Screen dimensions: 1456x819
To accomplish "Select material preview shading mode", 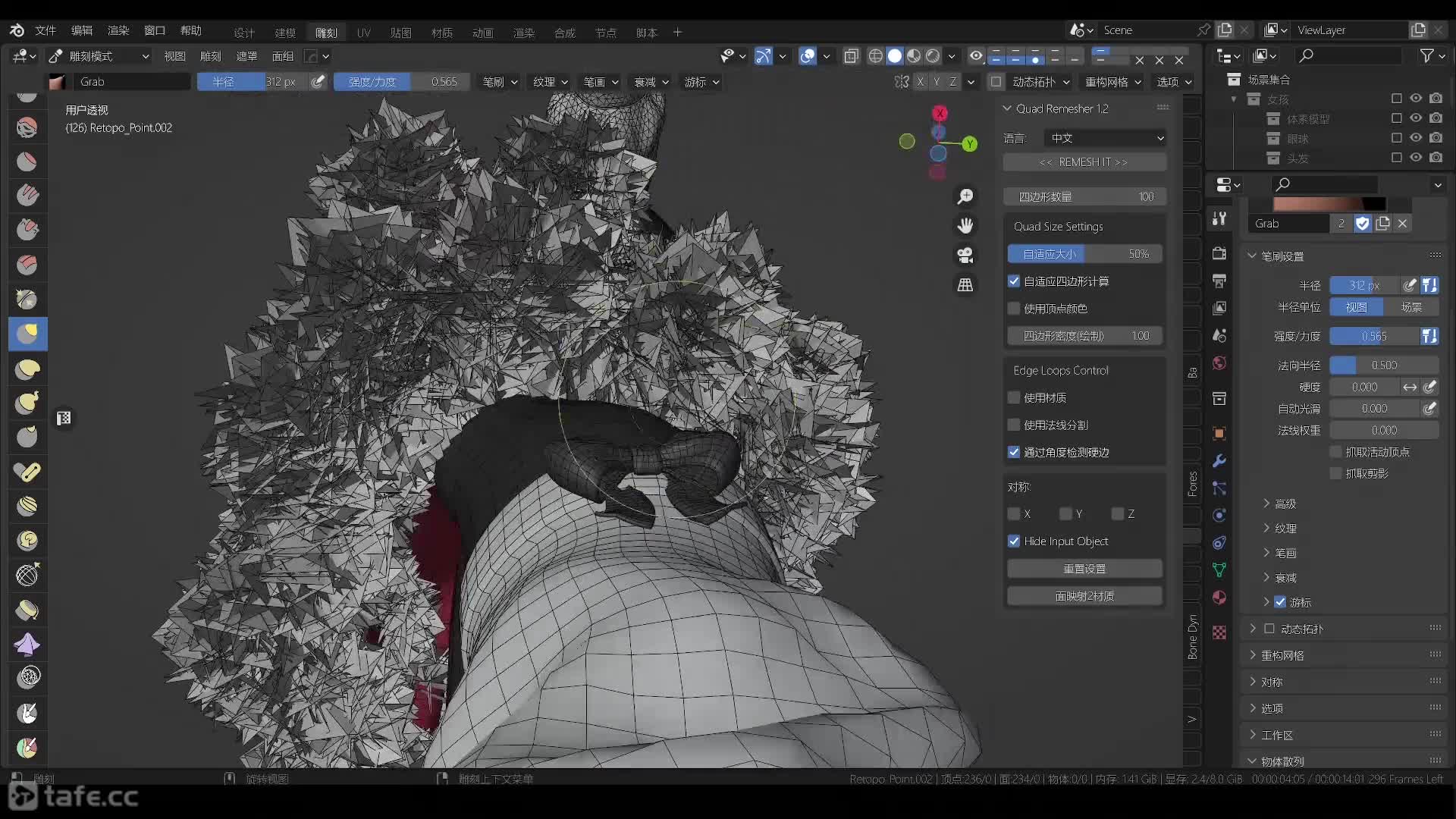I will point(914,56).
